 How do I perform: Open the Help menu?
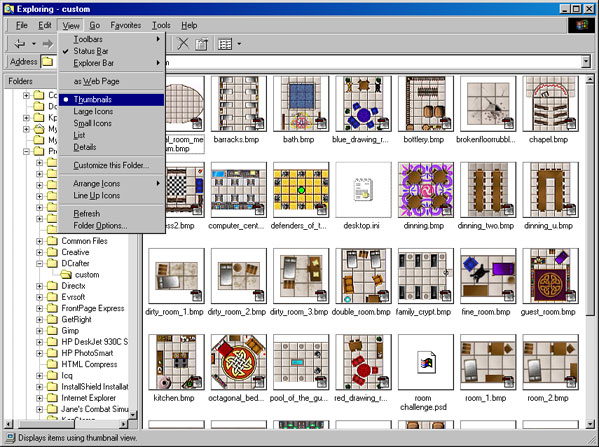[x=189, y=26]
